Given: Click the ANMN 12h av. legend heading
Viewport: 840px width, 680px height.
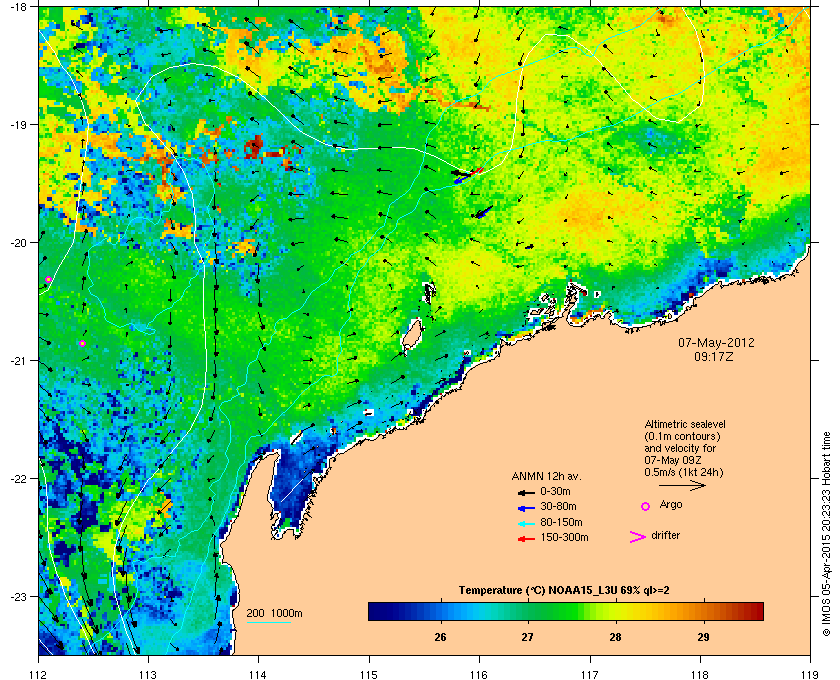Looking at the screenshot, I should [x=546, y=476].
